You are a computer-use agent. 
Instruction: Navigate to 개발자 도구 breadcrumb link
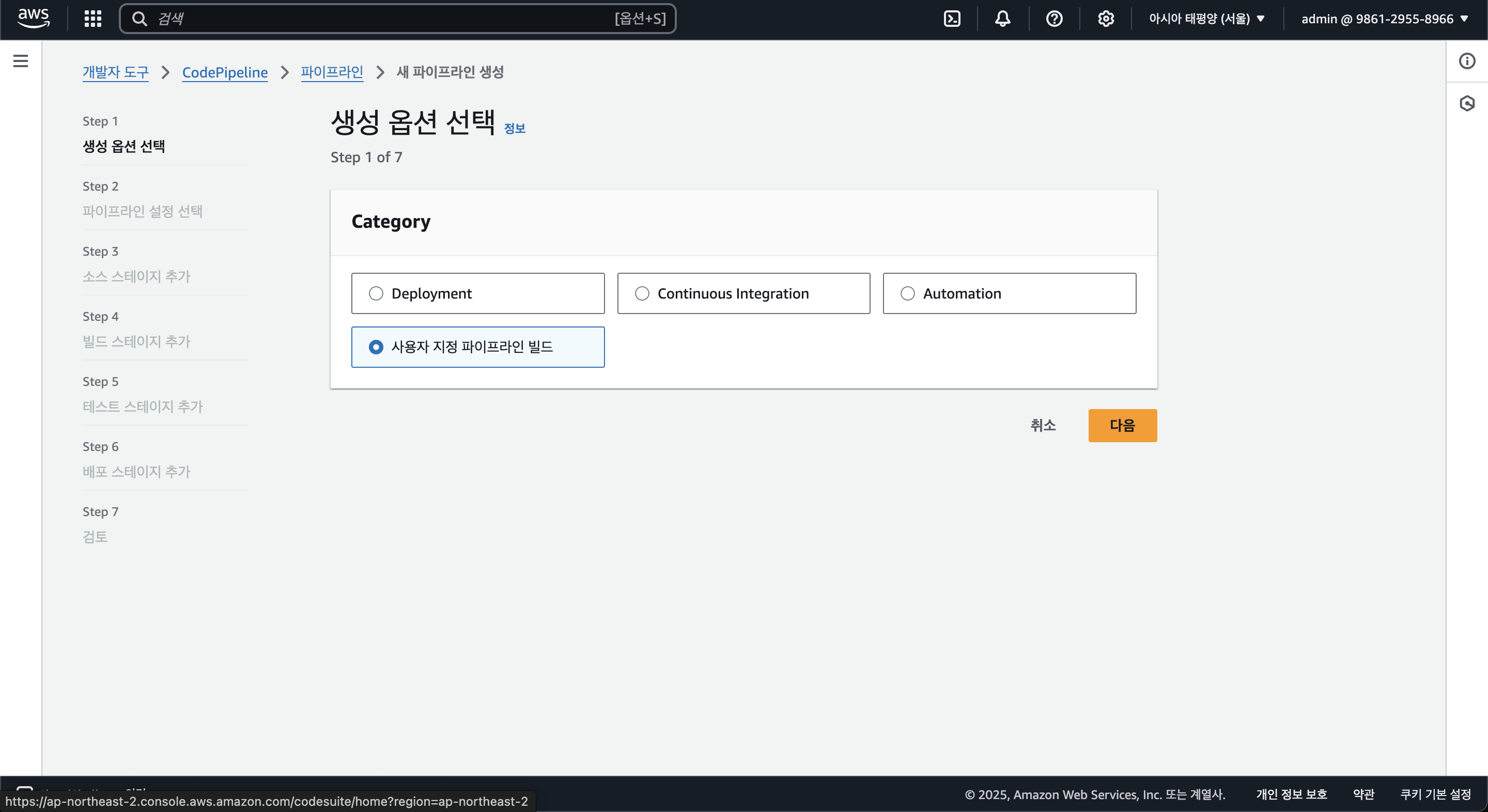116,72
